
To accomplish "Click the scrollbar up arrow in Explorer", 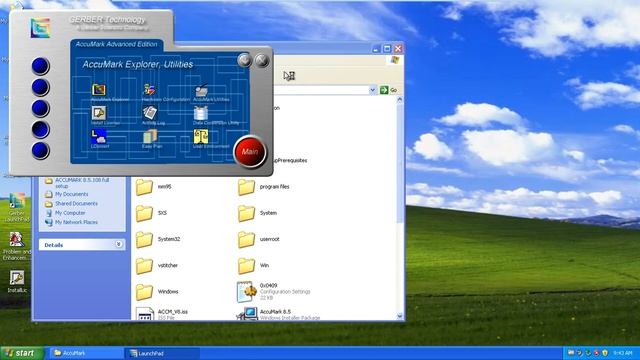I will pos(400,100).
